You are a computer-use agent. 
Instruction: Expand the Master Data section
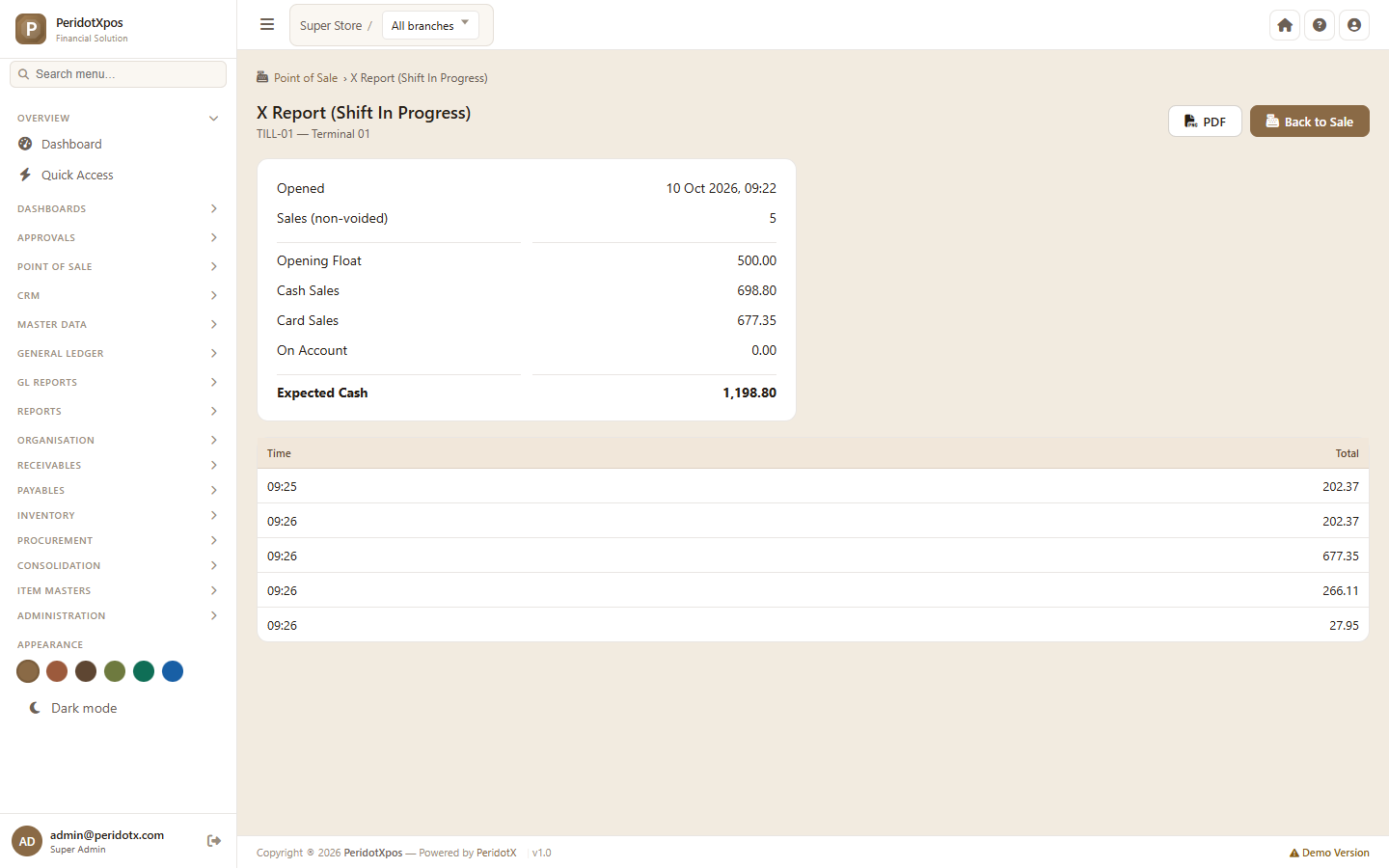[x=118, y=324]
